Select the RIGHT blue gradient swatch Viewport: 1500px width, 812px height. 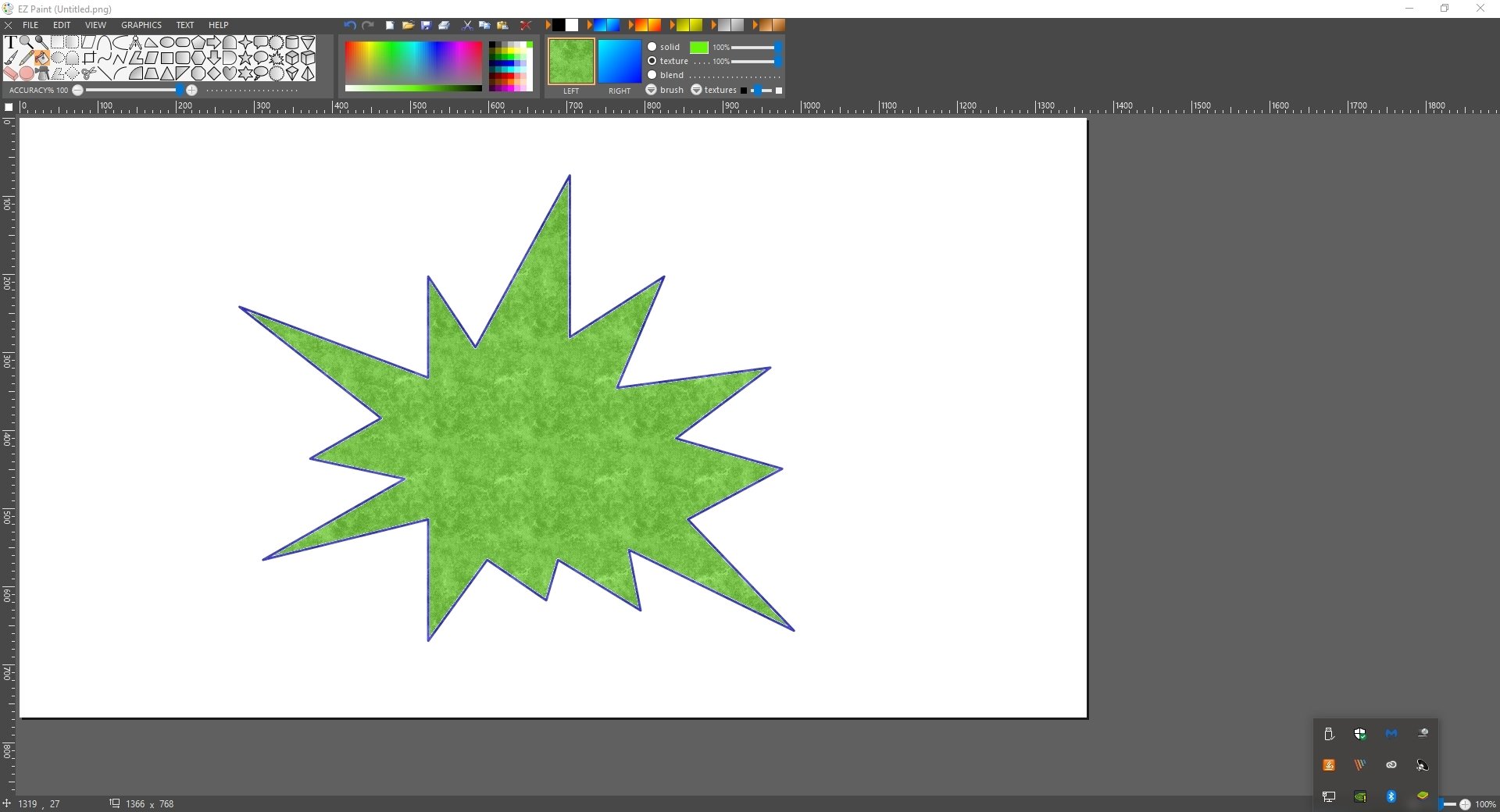(620, 61)
